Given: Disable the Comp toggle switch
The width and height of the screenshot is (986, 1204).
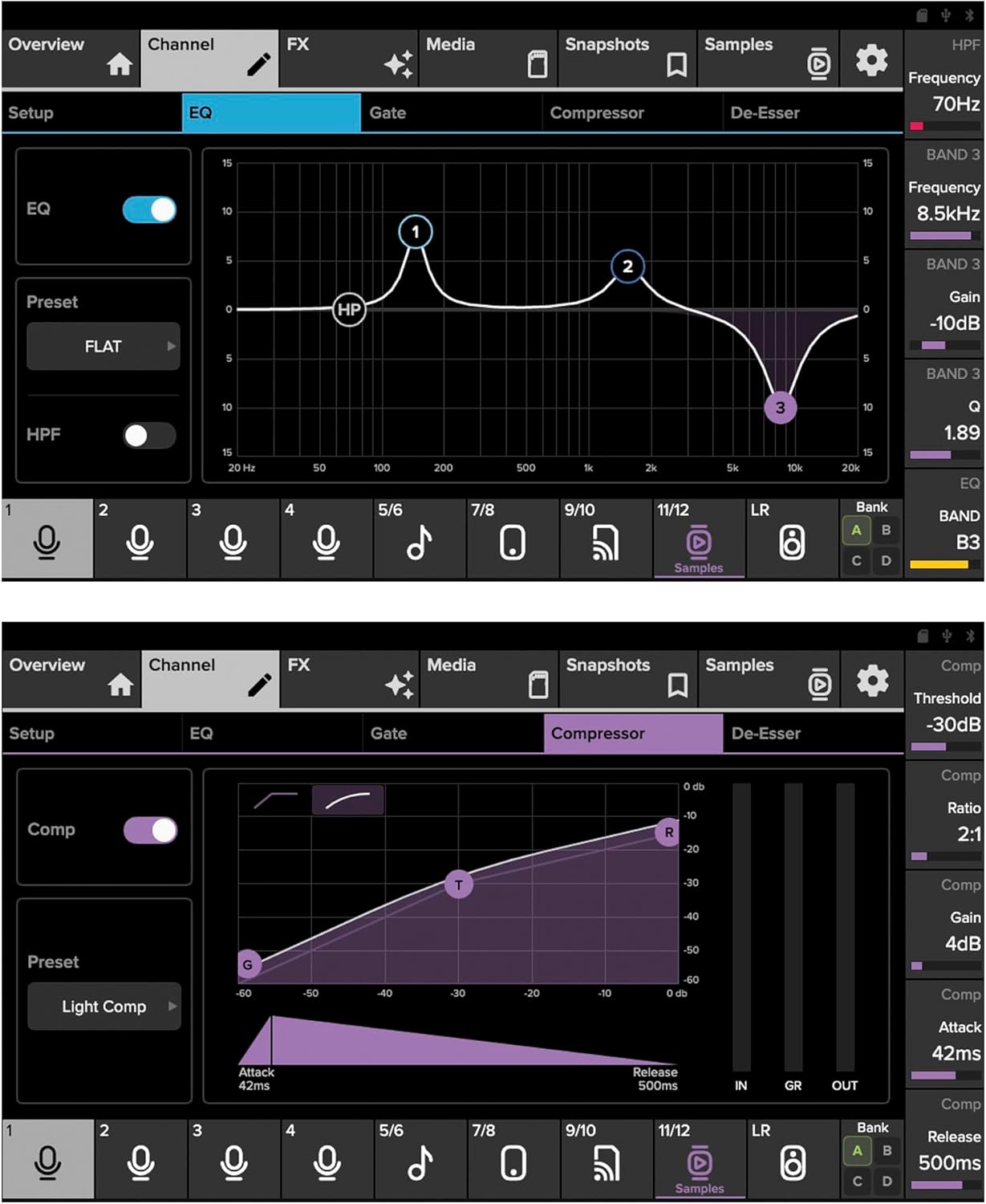Looking at the screenshot, I should click(x=151, y=831).
